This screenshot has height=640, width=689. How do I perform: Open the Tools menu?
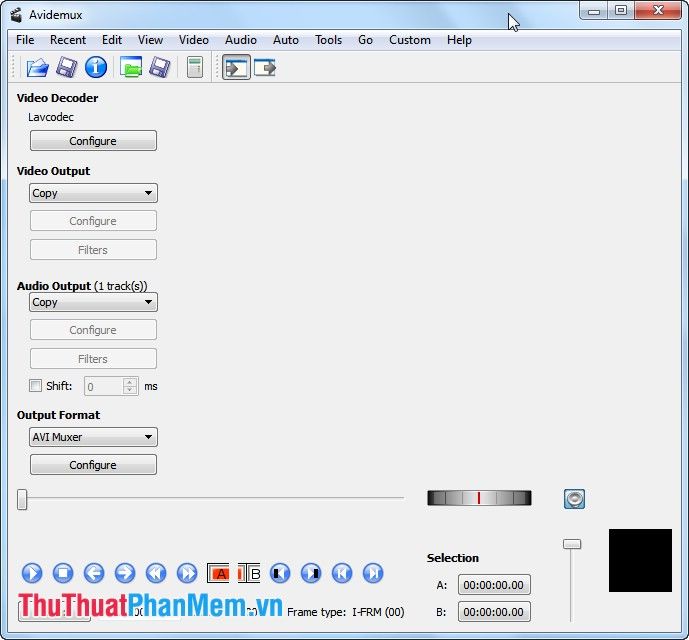328,40
